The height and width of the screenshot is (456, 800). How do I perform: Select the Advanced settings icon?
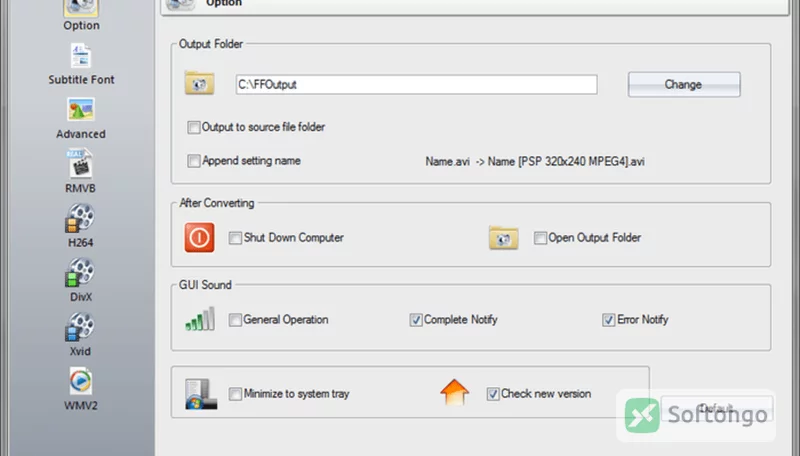click(81, 110)
